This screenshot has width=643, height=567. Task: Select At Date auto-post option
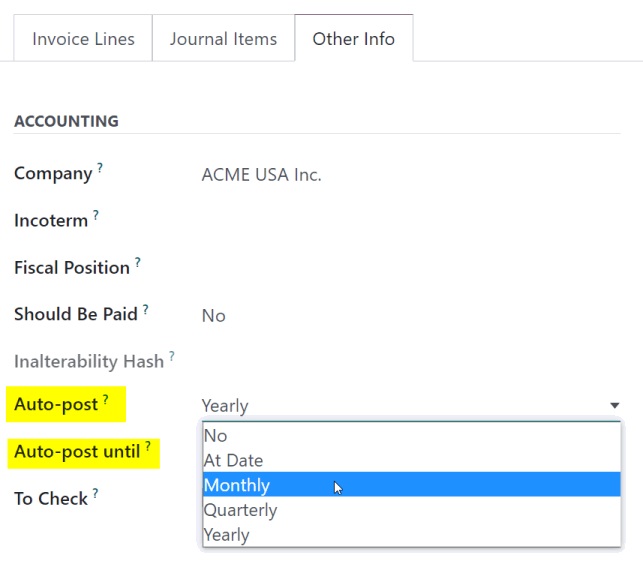pyautogui.click(x=412, y=460)
